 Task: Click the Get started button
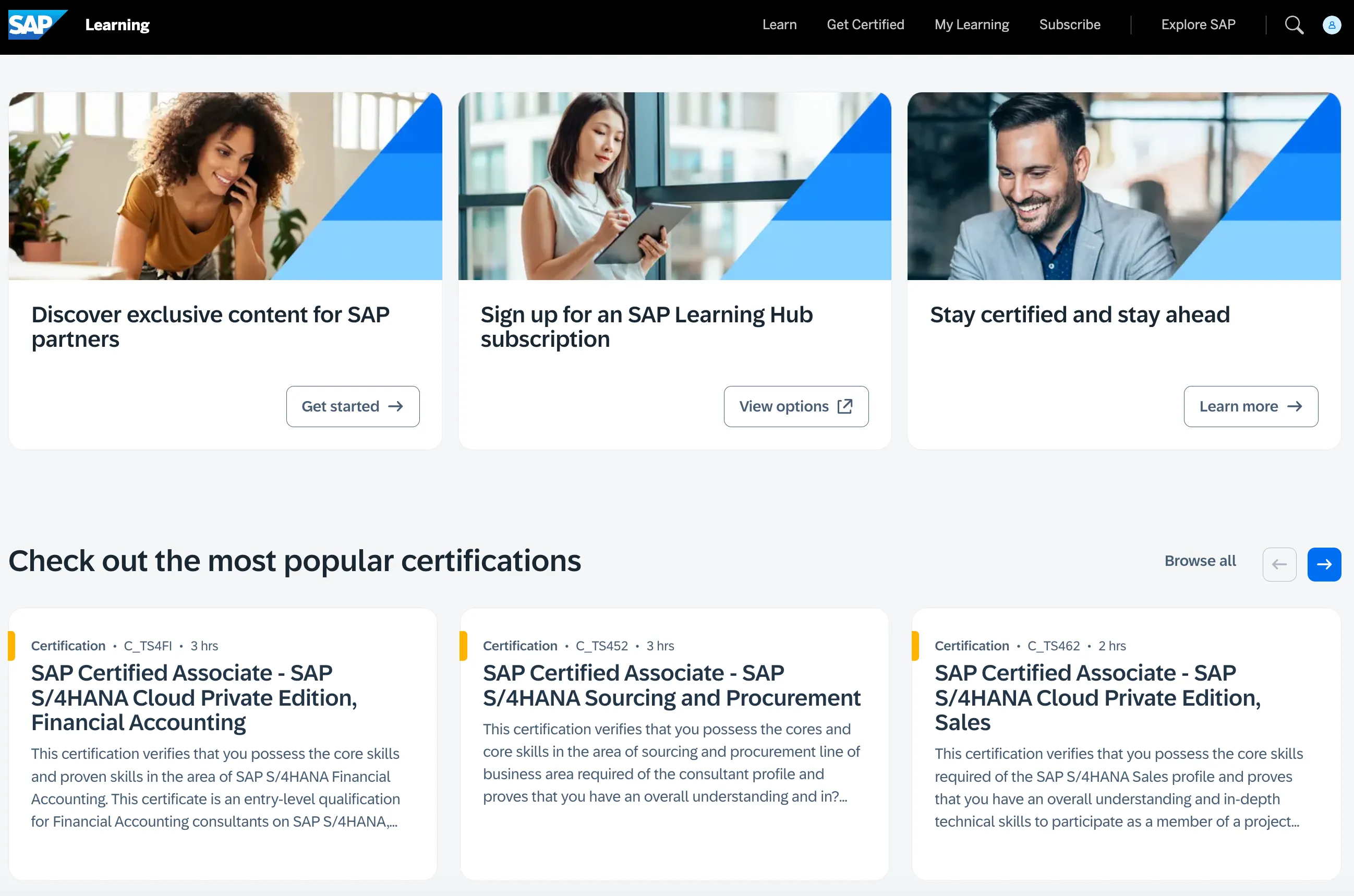coord(353,406)
